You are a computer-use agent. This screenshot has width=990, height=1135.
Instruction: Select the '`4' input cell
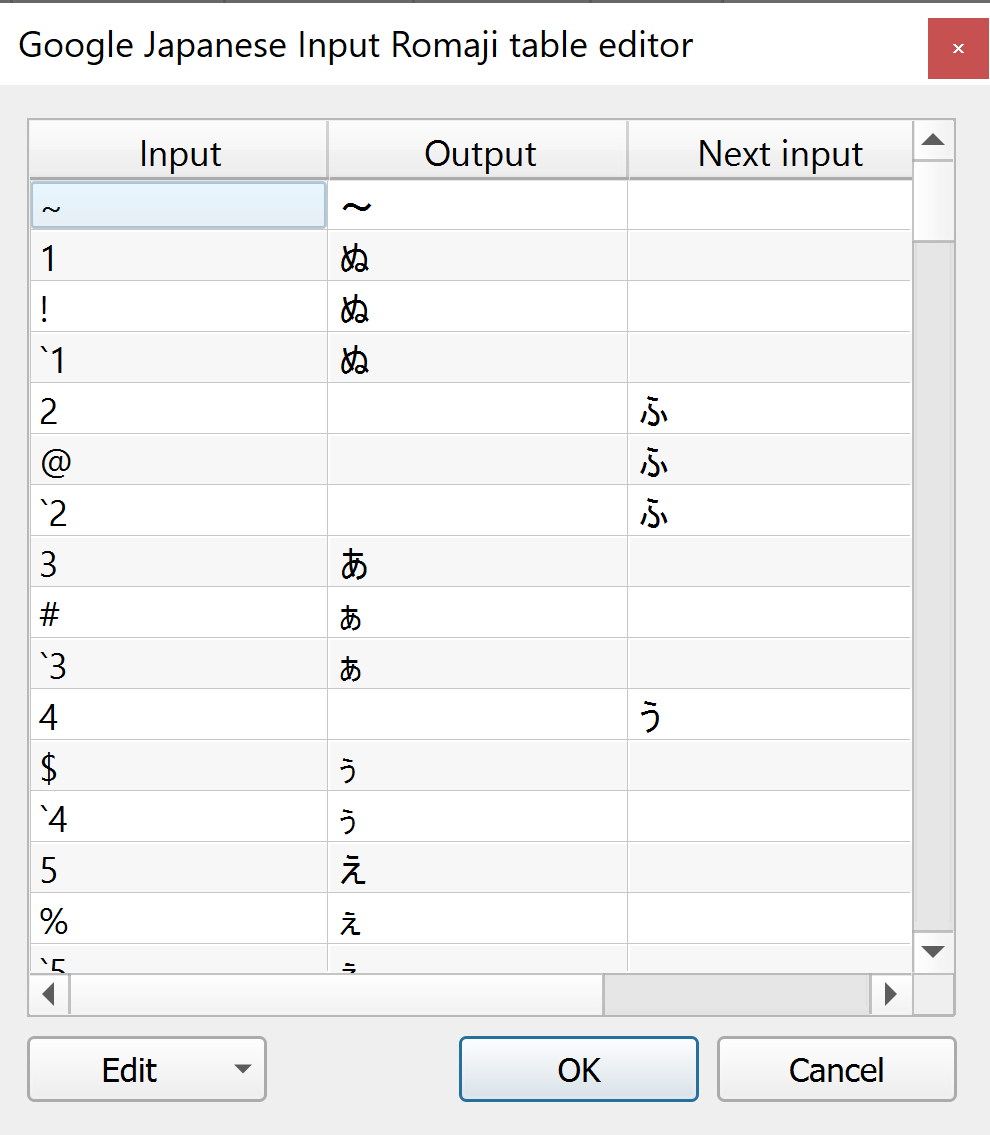click(x=179, y=817)
